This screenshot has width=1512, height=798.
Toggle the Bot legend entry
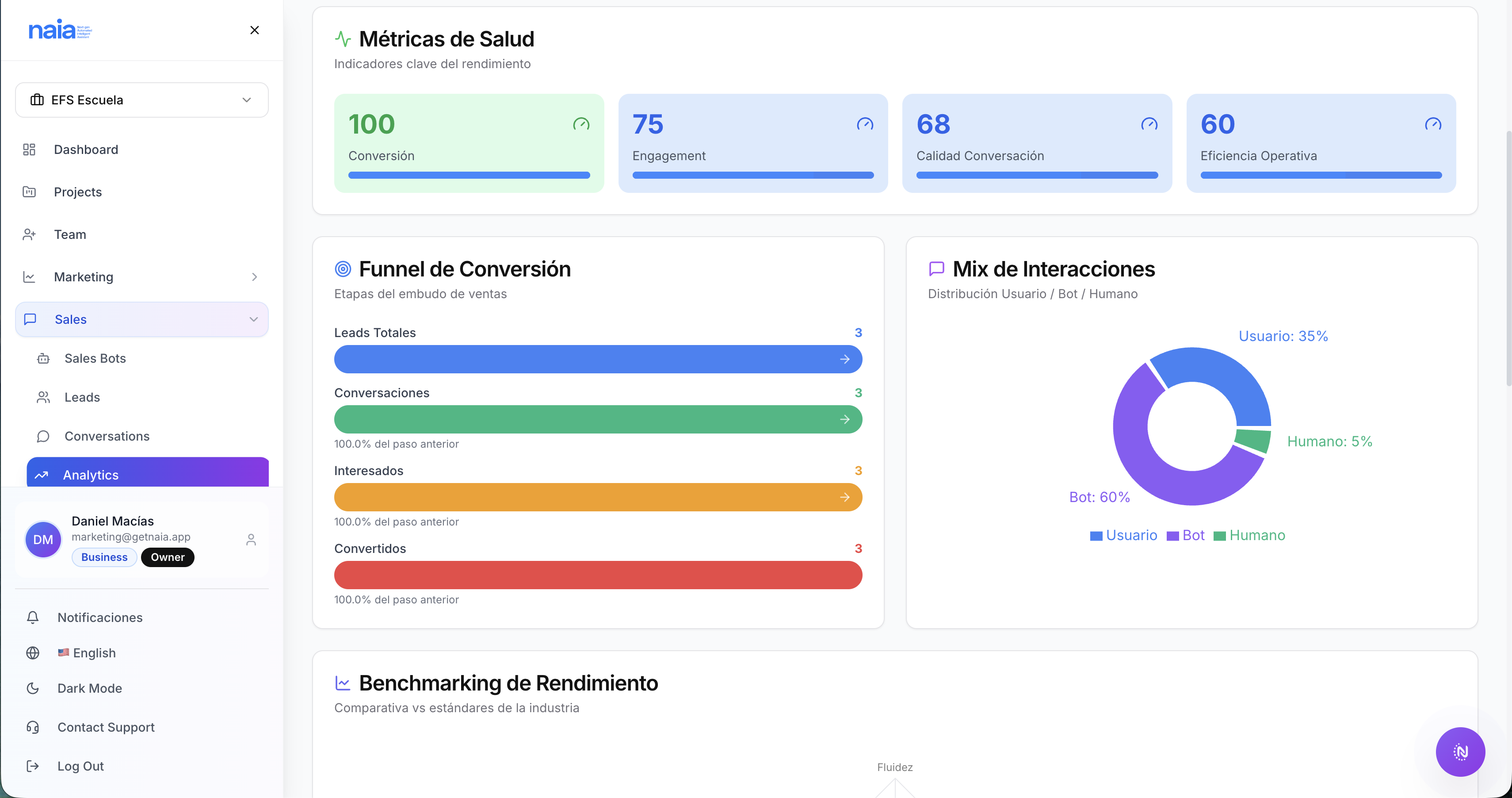point(1185,535)
